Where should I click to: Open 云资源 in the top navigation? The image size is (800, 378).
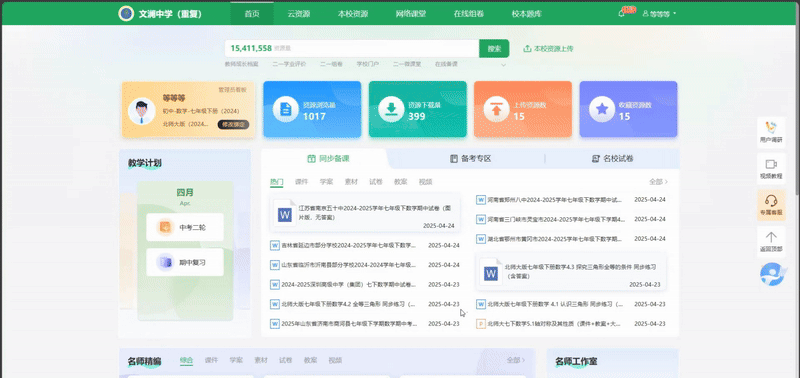click(298, 14)
